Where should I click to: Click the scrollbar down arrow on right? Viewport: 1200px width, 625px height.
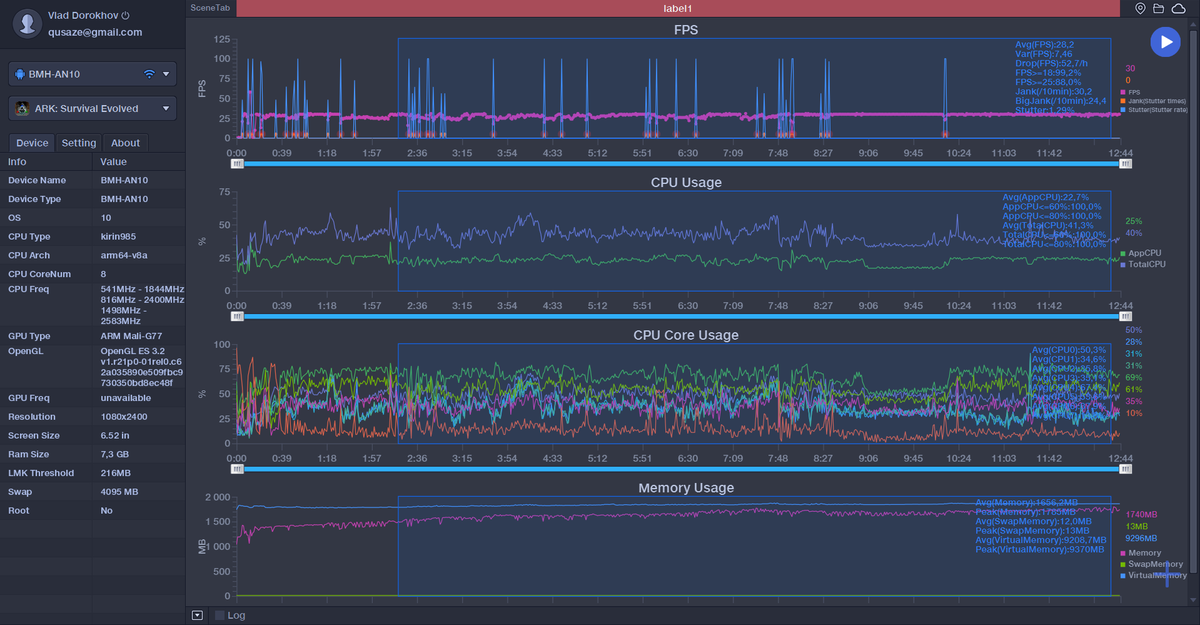click(1191, 598)
